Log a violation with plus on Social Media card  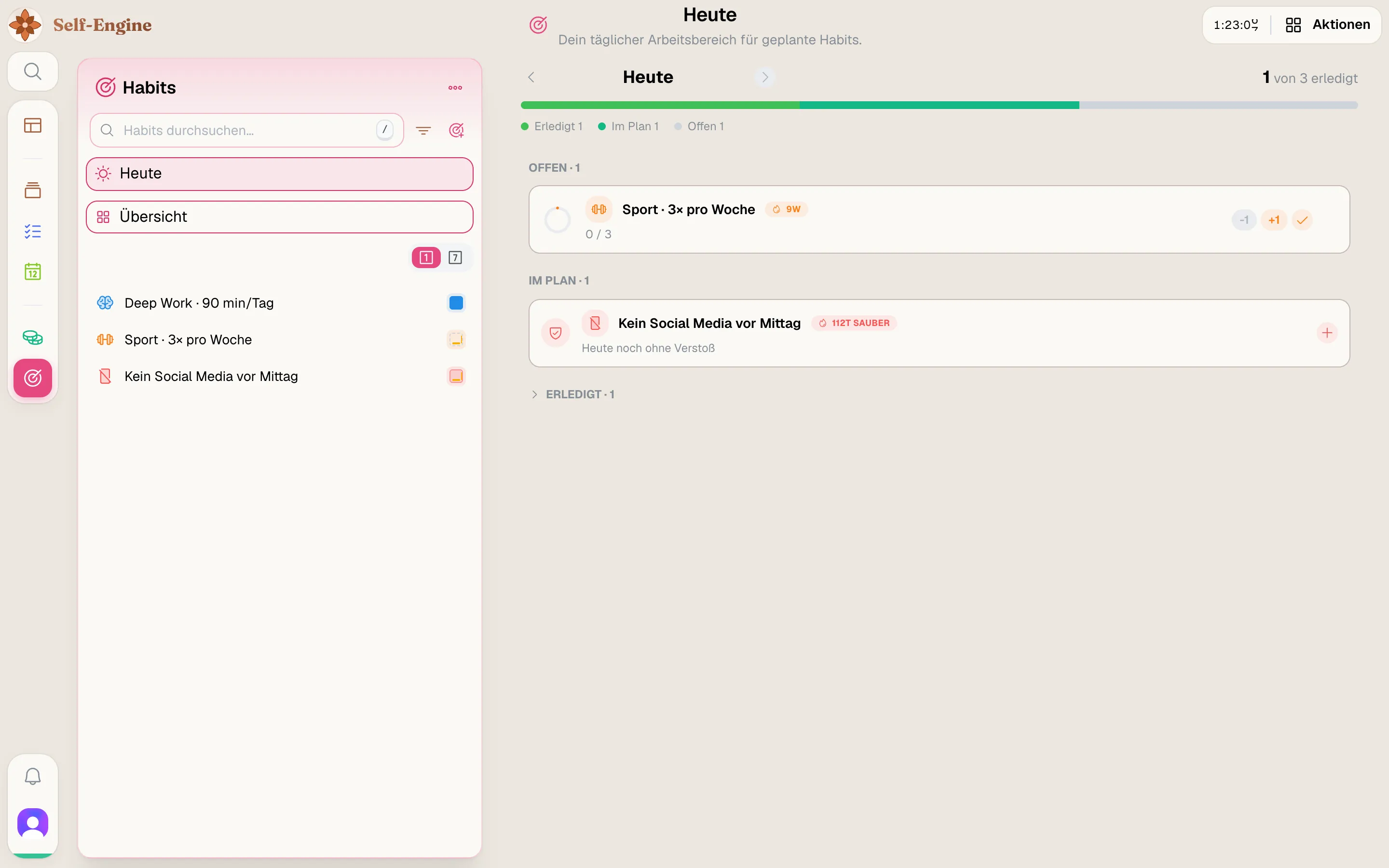tap(1327, 333)
